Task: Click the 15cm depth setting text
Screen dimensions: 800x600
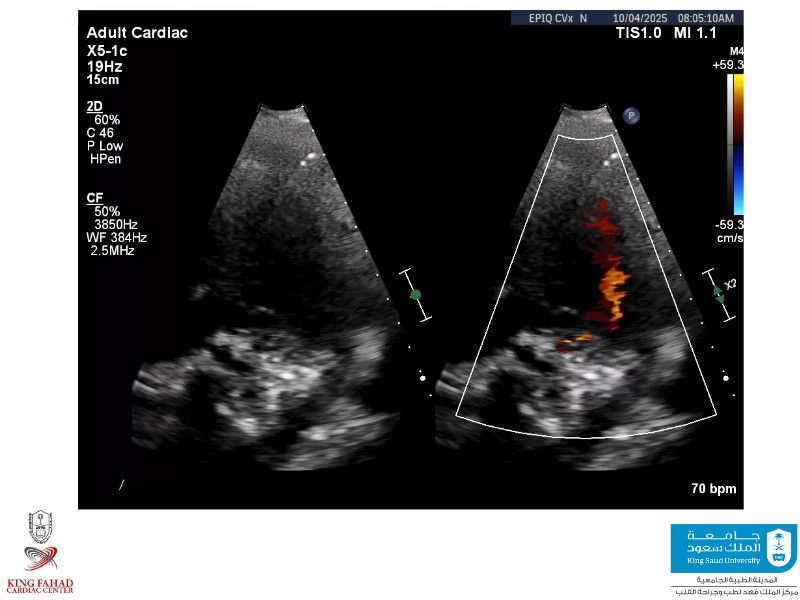Action: click(103, 80)
